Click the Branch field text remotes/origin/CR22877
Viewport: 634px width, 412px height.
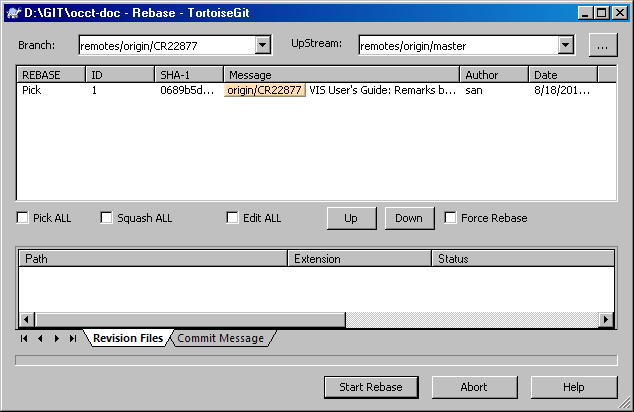pyautogui.click(x=139, y=46)
